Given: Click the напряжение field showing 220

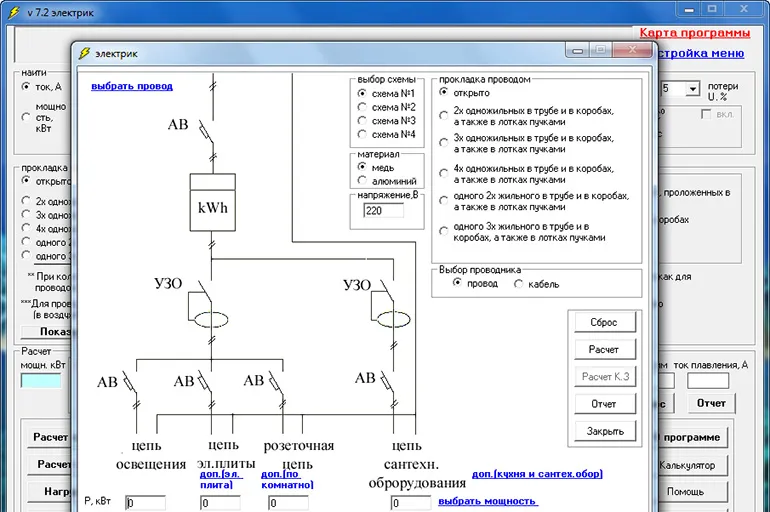Looking at the screenshot, I should point(384,211).
